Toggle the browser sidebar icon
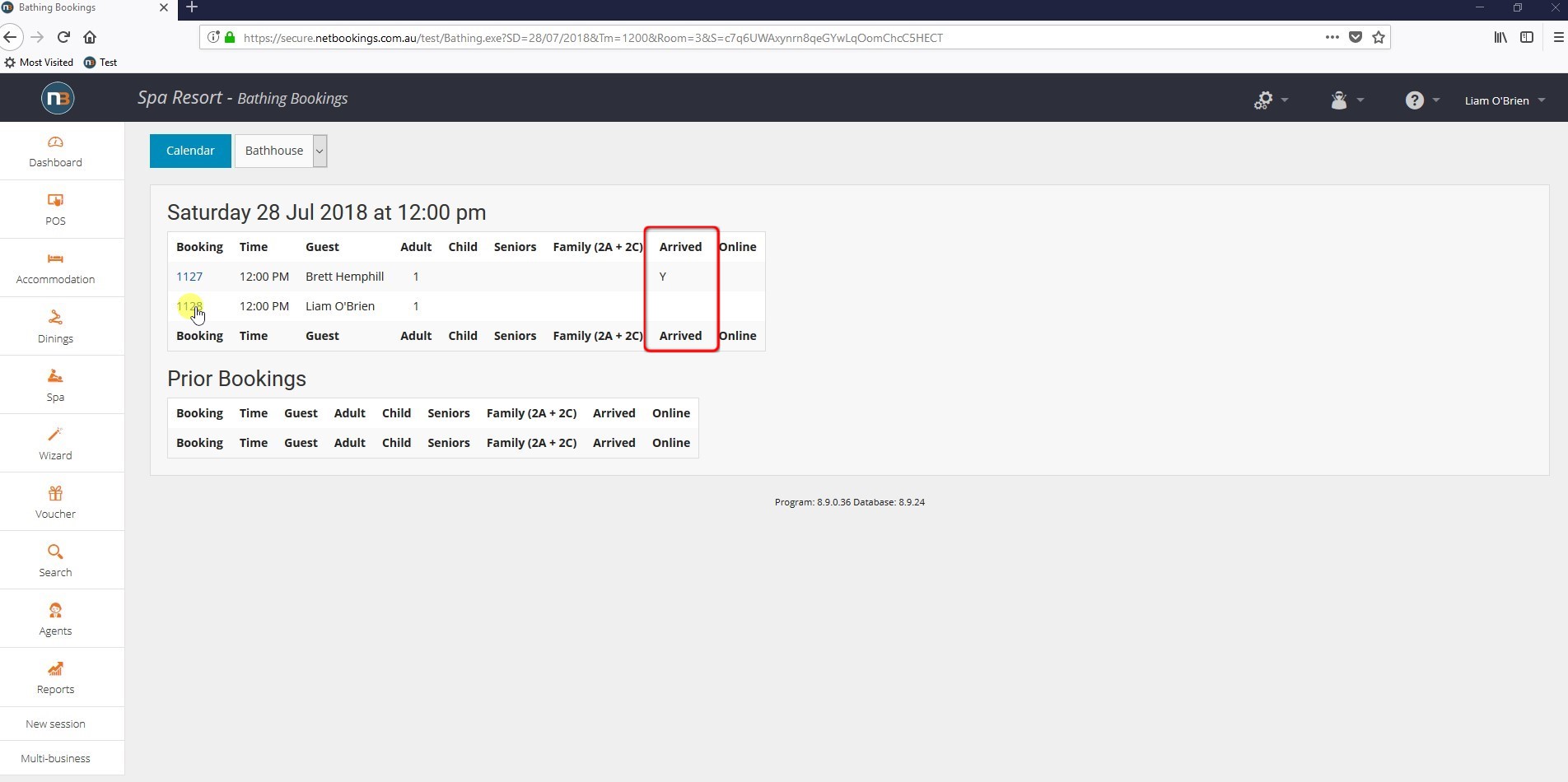Image resolution: width=1568 pixels, height=782 pixels. [x=1527, y=37]
